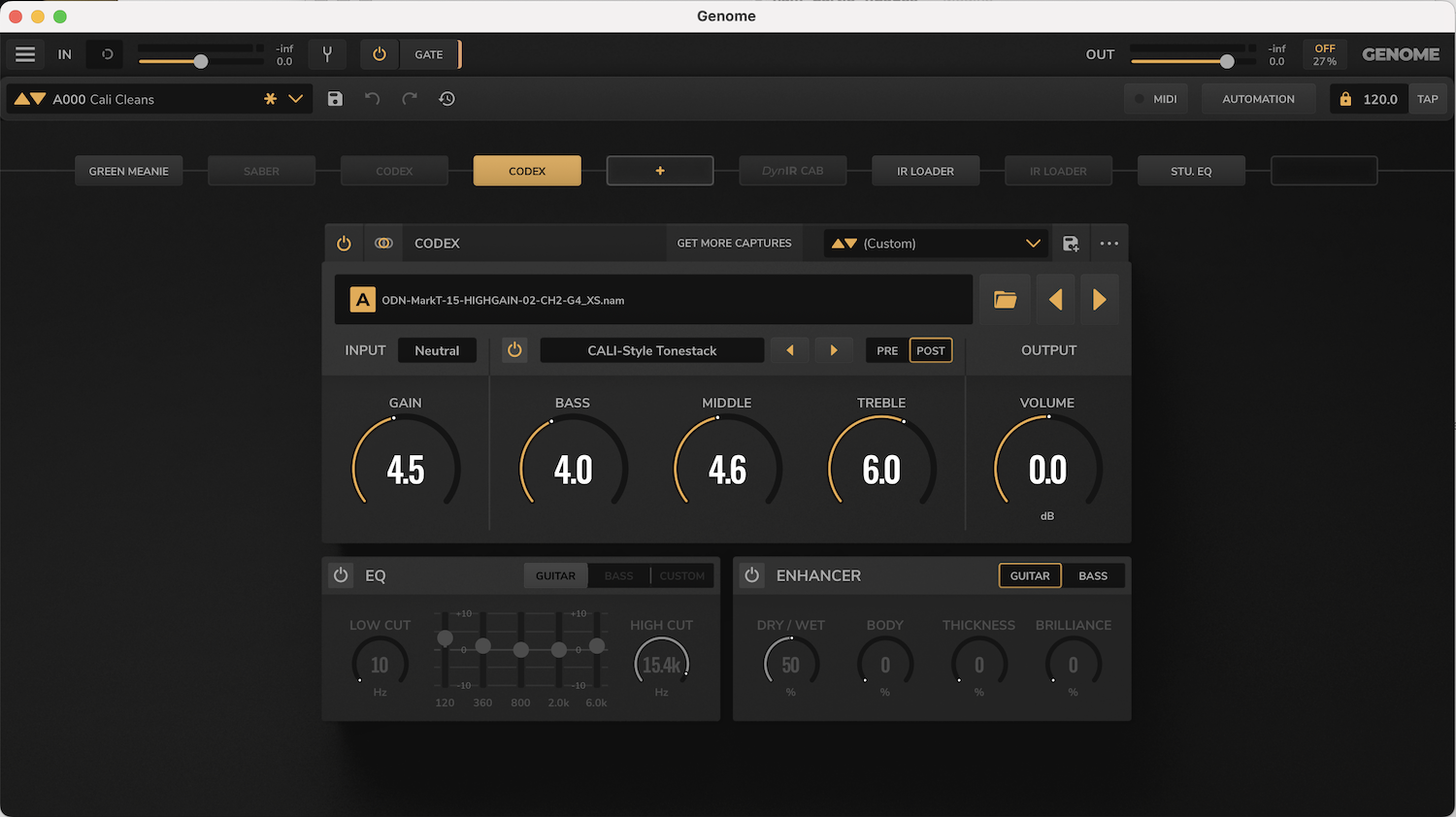Click the CODEX stereo link icon
The image size is (1456, 817).
pyautogui.click(x=383, y=244)
